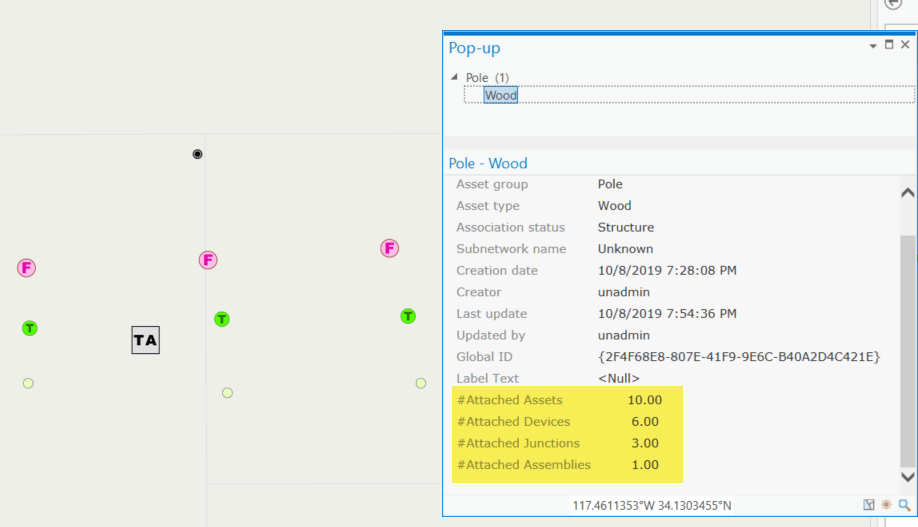Click the #Attached Junctions value 3.00
This screenshot has width=918, height=527.
tap(645, 443)
